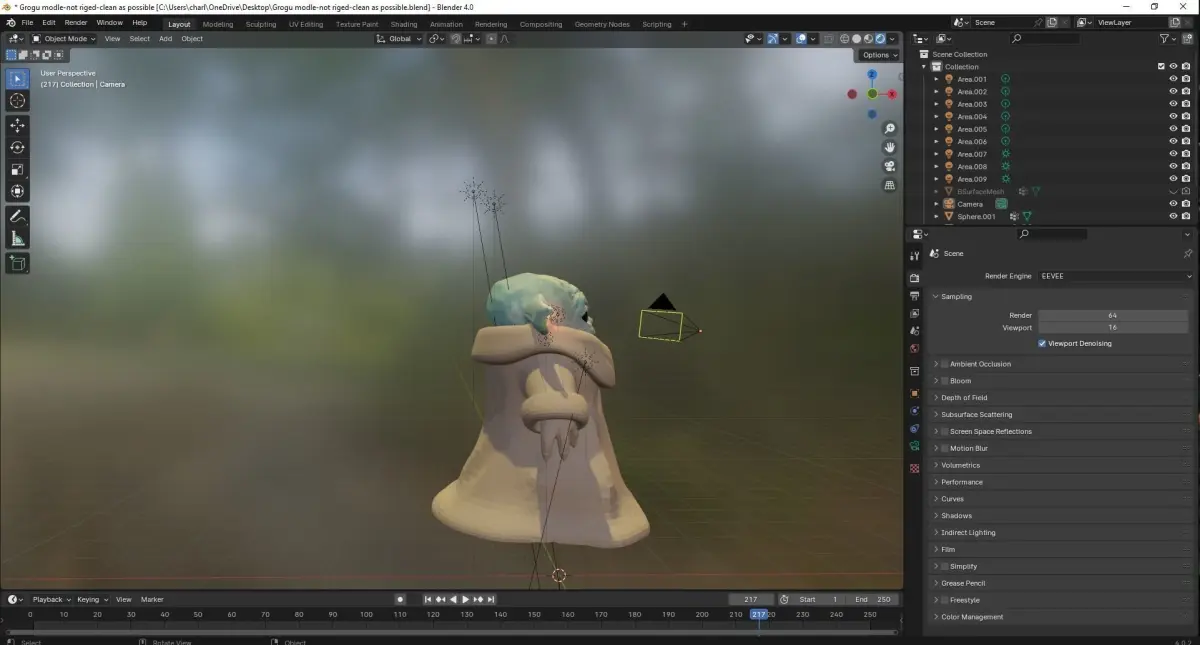Choose the Move tool

click(x=18, y=125)
